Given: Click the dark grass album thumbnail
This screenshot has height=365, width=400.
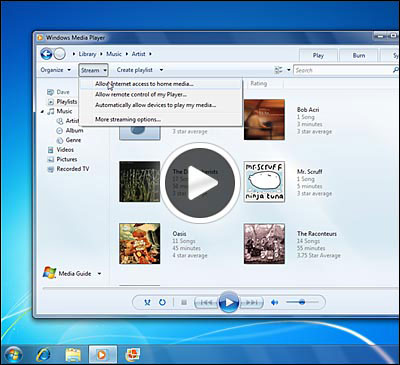Looking at the screenshot, I should pos(140,182).
